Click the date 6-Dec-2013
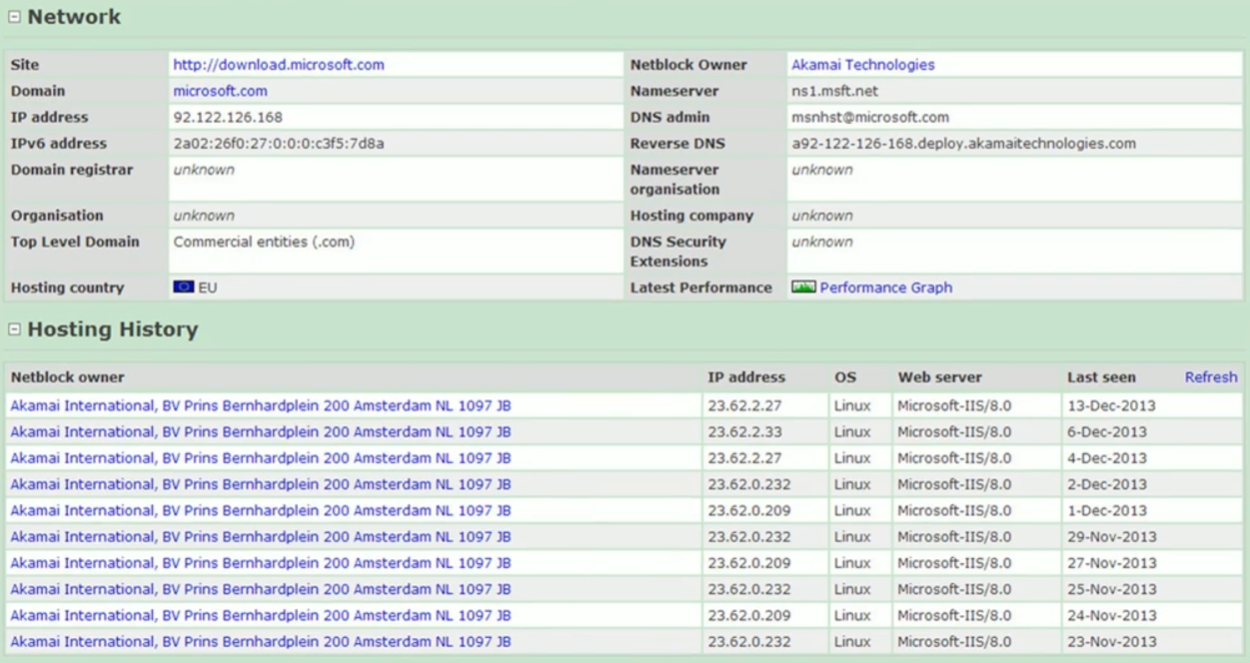Image resolution: width=1250 pixels, height=663 pixels. pyautogui.click(x=1107, y=432)
